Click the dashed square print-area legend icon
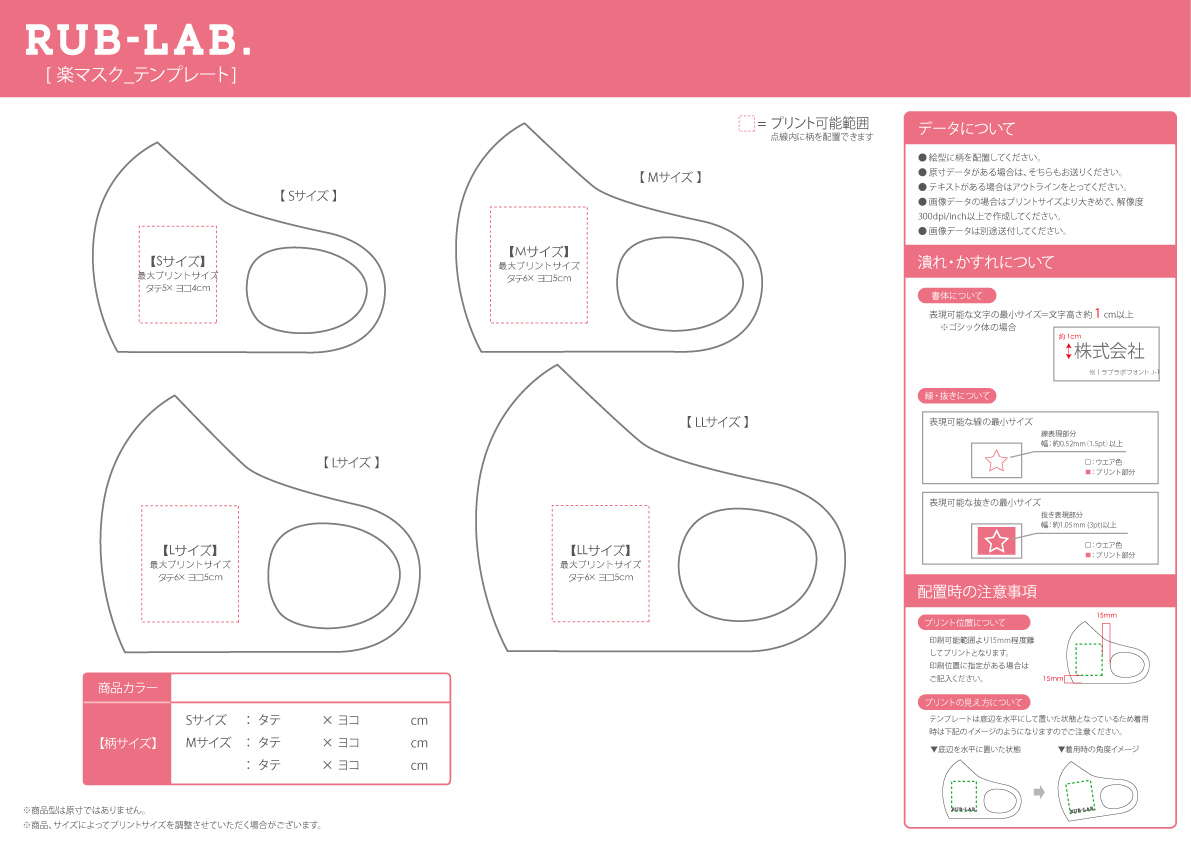This screenshot has width=1191, height=842. [x=746, y=123]
